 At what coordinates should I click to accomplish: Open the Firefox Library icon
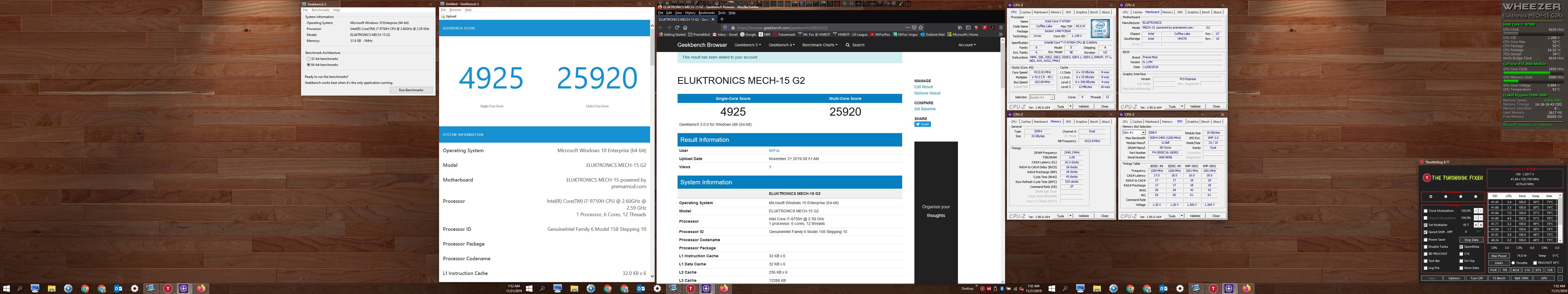[960, 27]
